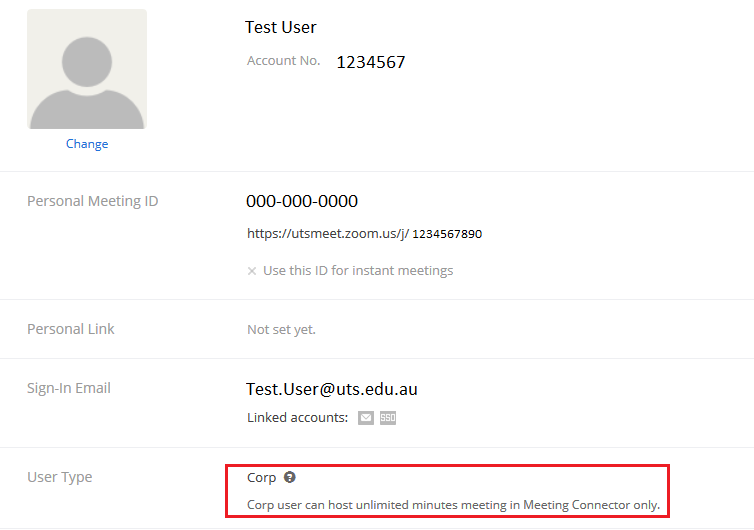Click the Personal Meeting ID 000-000-0000
The width and height of the screenshot is (754, 530).
302,201
